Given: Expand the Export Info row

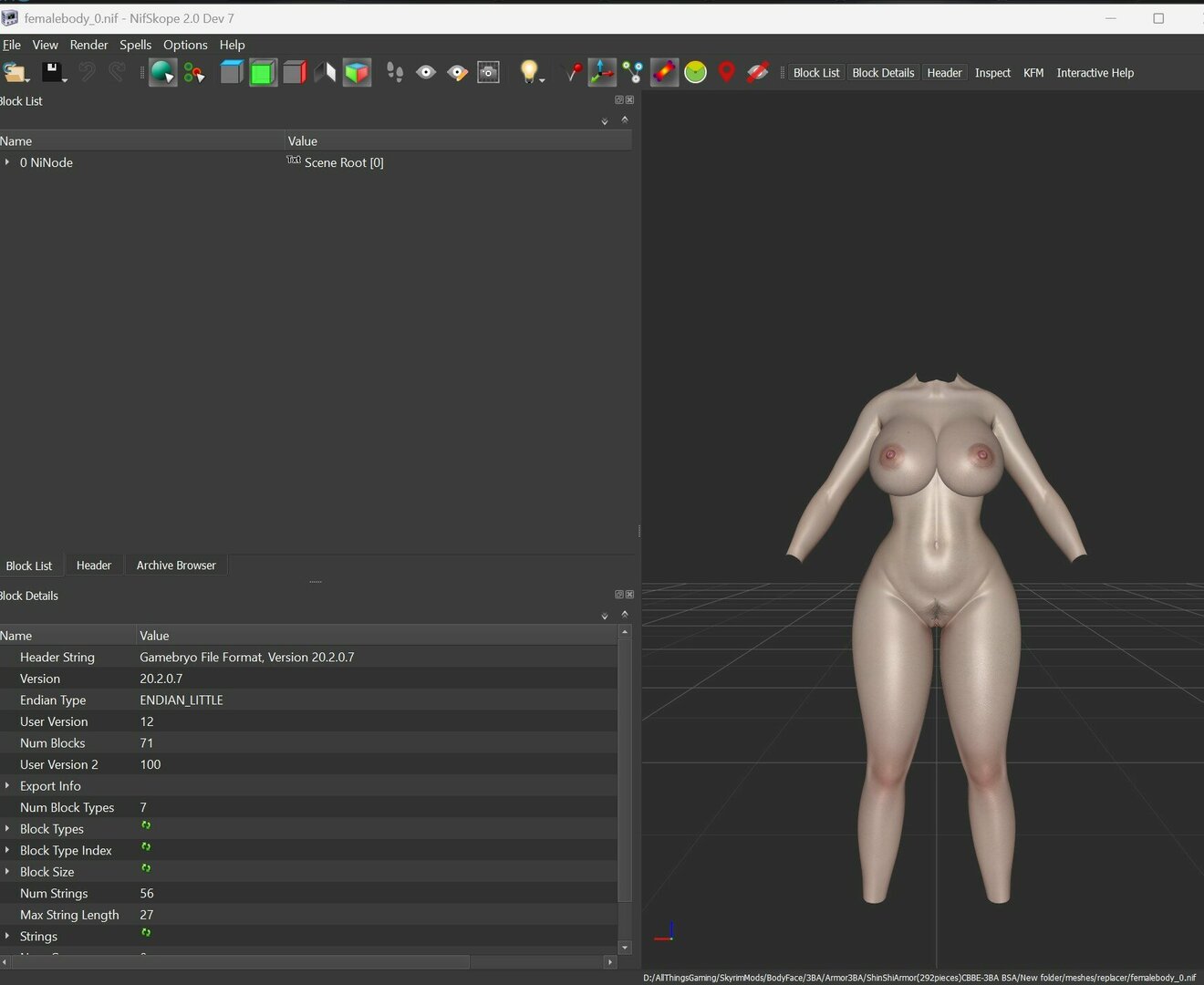Looking at the screenshot, I should [7, 785].
